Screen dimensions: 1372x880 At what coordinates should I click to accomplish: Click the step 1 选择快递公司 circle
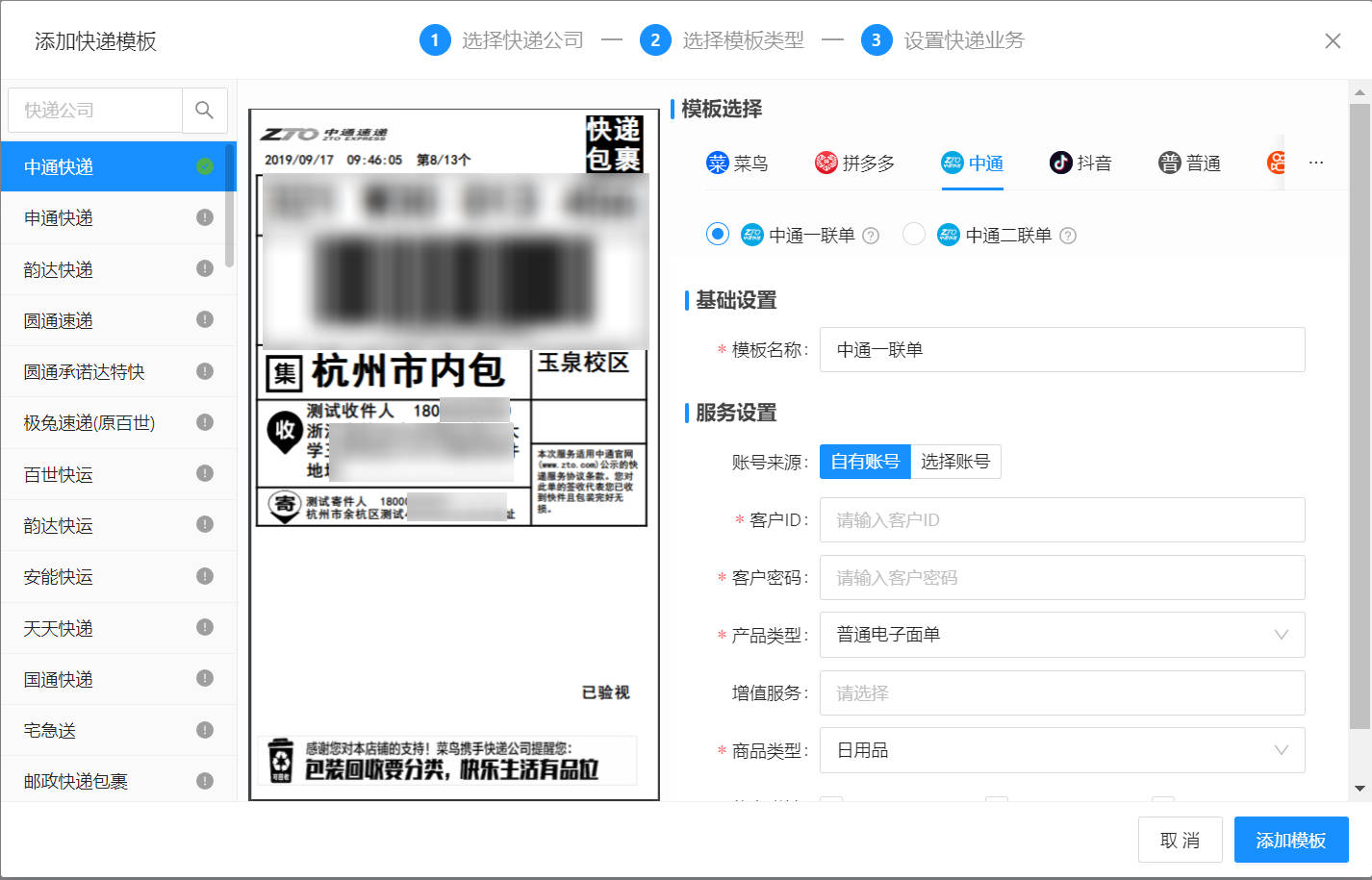[x=435, y=40]
